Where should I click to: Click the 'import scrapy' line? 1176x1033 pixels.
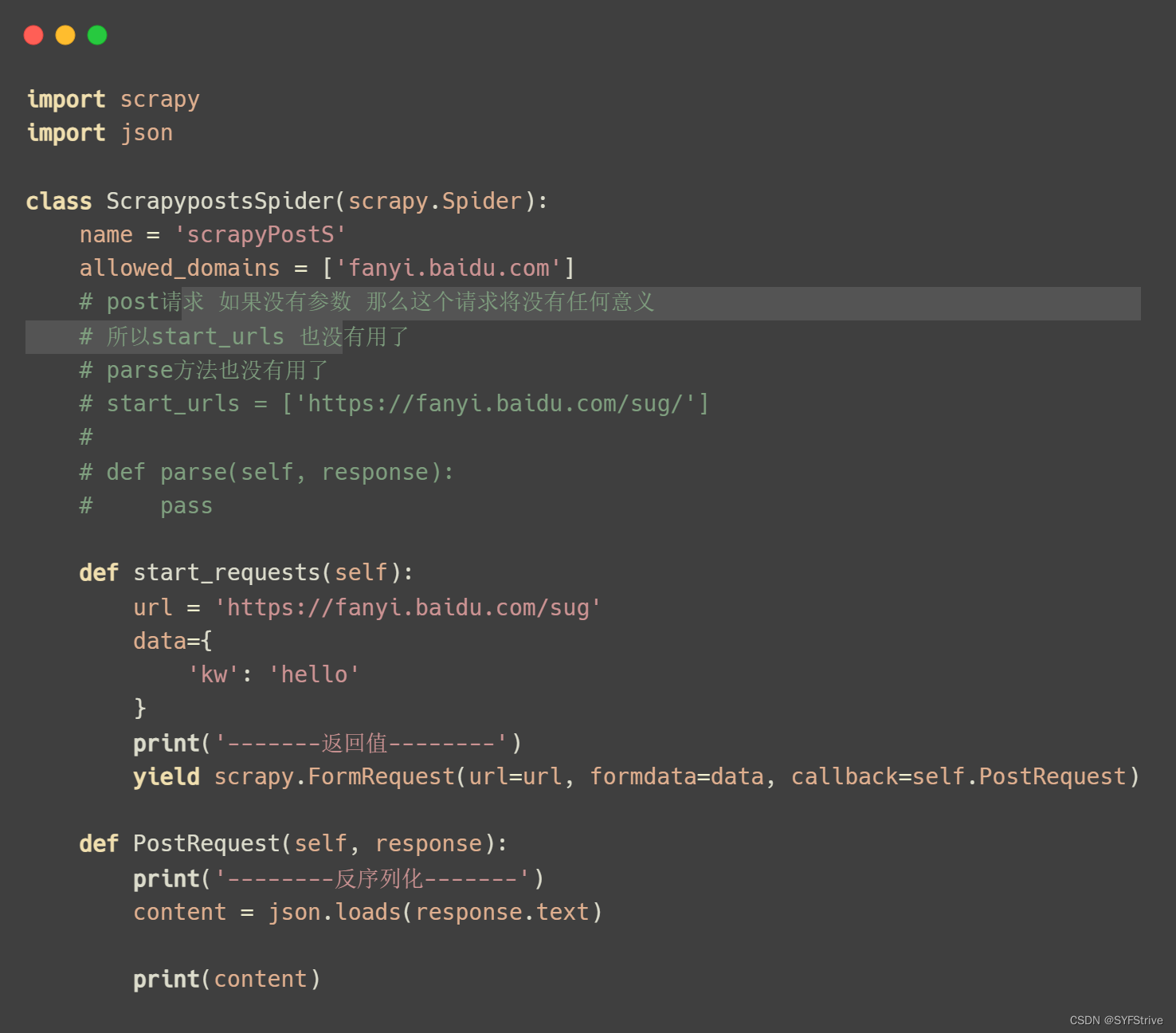point(113,100)
